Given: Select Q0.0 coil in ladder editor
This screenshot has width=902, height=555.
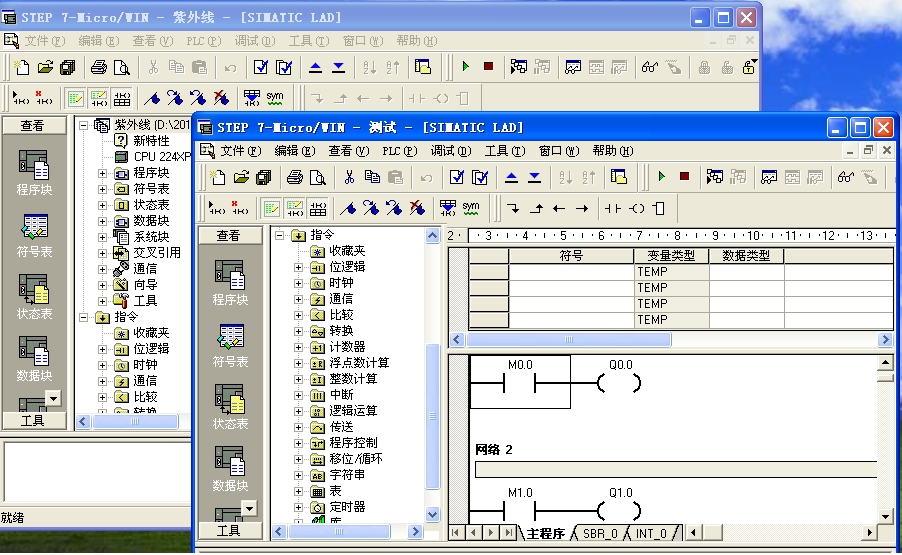Looking at the screenshot, I should click(x=620, y=382).
